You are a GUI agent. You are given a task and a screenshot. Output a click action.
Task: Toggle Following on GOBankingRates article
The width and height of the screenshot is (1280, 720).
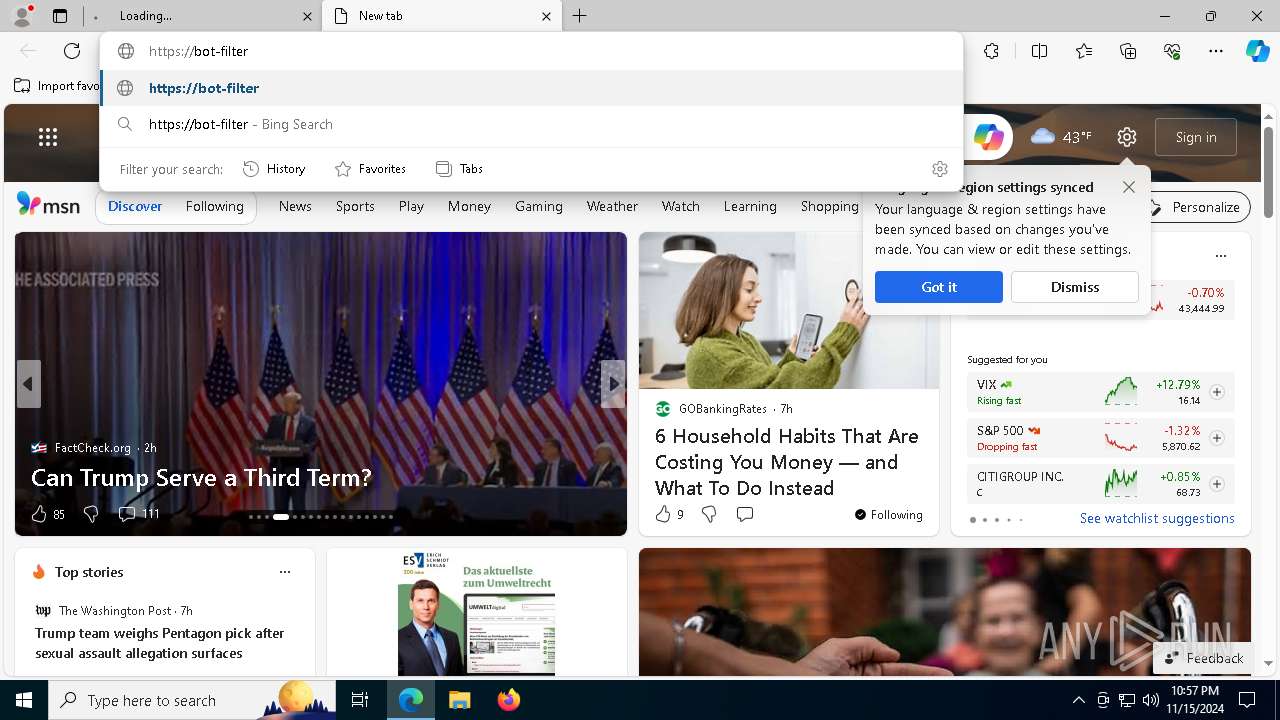888,515
